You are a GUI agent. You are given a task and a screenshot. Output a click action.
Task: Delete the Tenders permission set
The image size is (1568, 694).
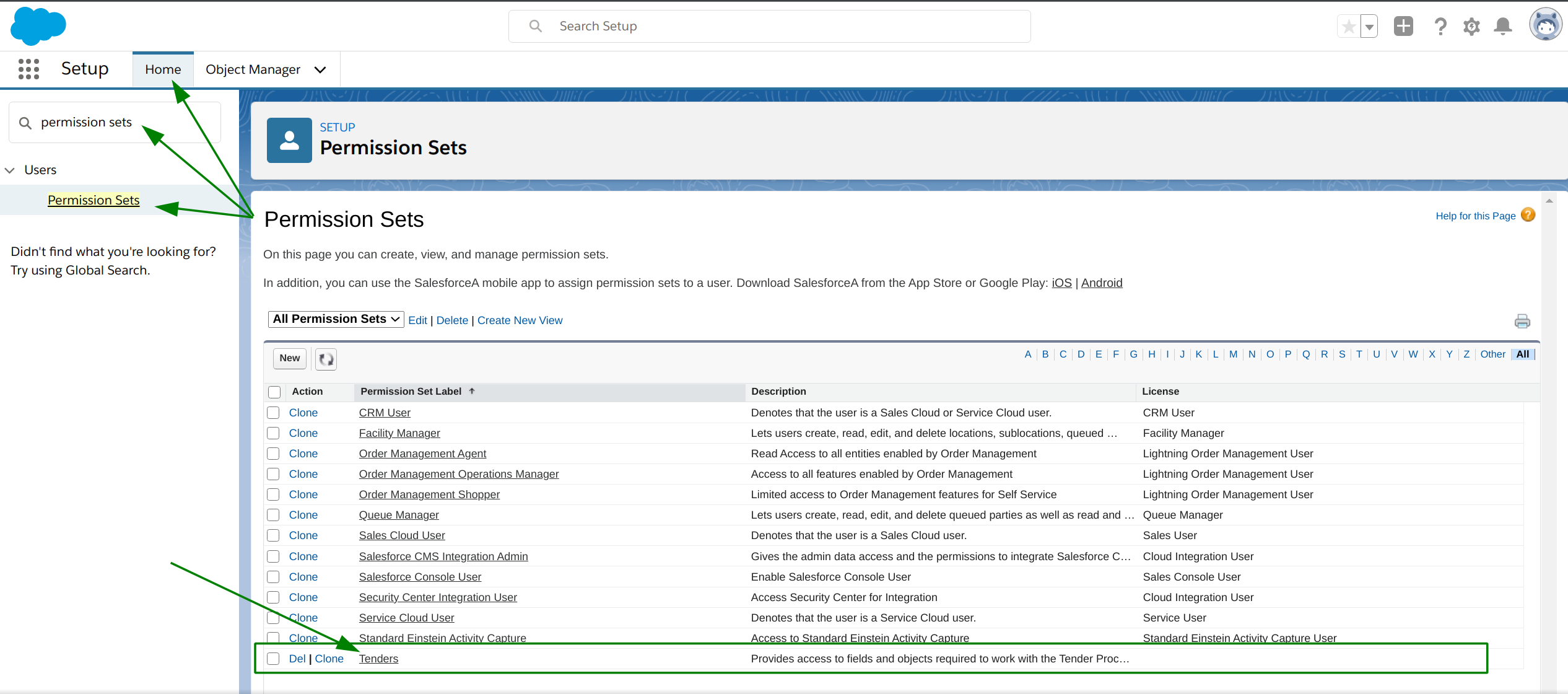(x=297, y=659)
